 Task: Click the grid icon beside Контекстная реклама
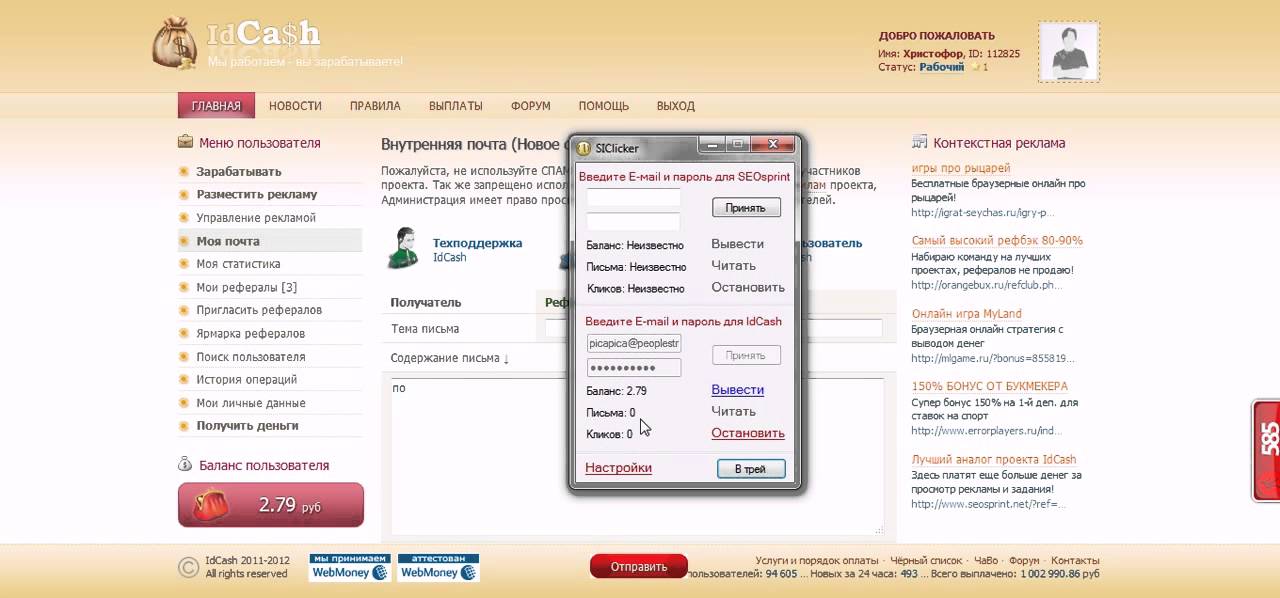pos(920,142)
